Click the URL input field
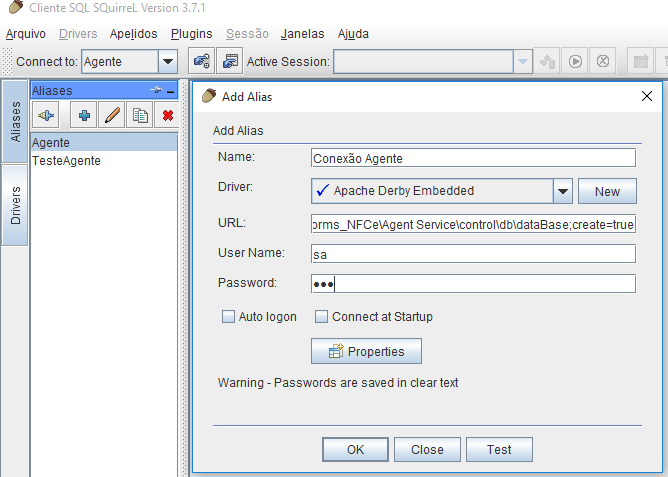The height and width of the screenshot is (477, 668). tap(473, 224)
